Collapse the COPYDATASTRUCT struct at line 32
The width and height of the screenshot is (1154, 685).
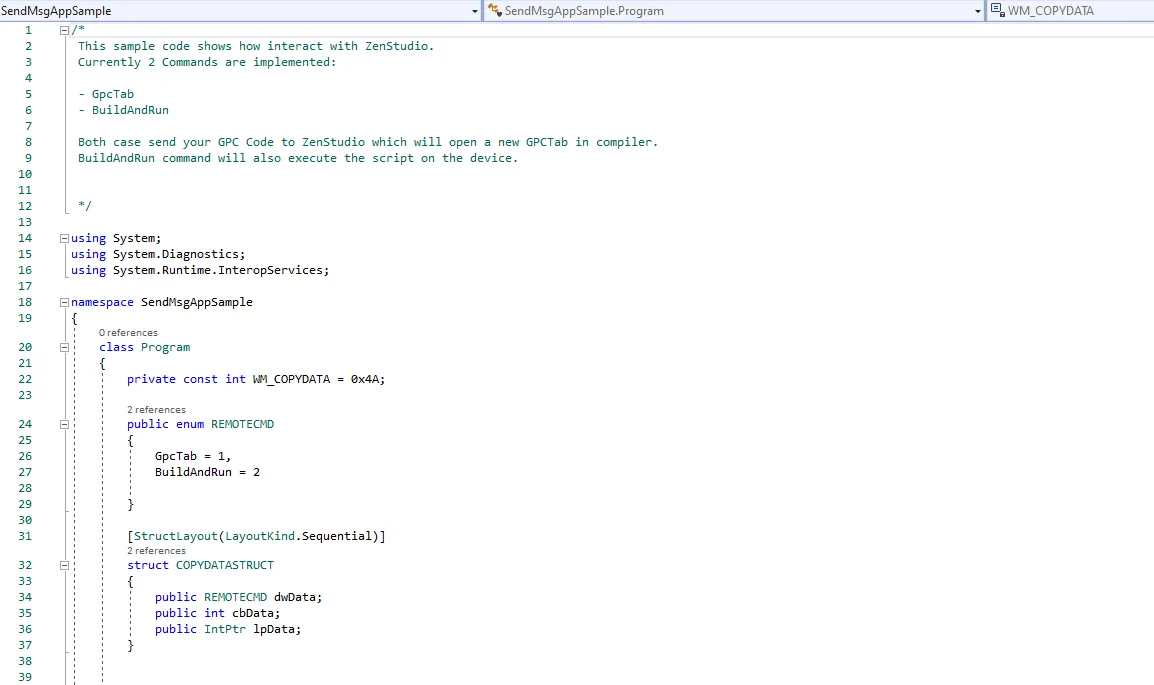click(x=63, y=564)
